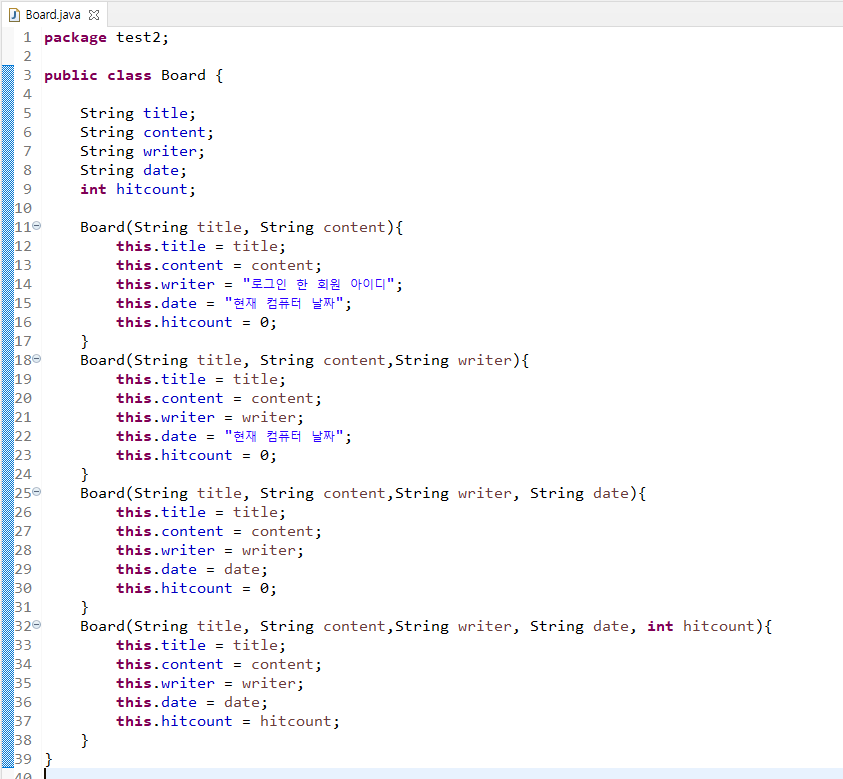Click 'this.hitcount = 0;' on line 16
Screen dimensions: 843x779
(x=196, y=323)
